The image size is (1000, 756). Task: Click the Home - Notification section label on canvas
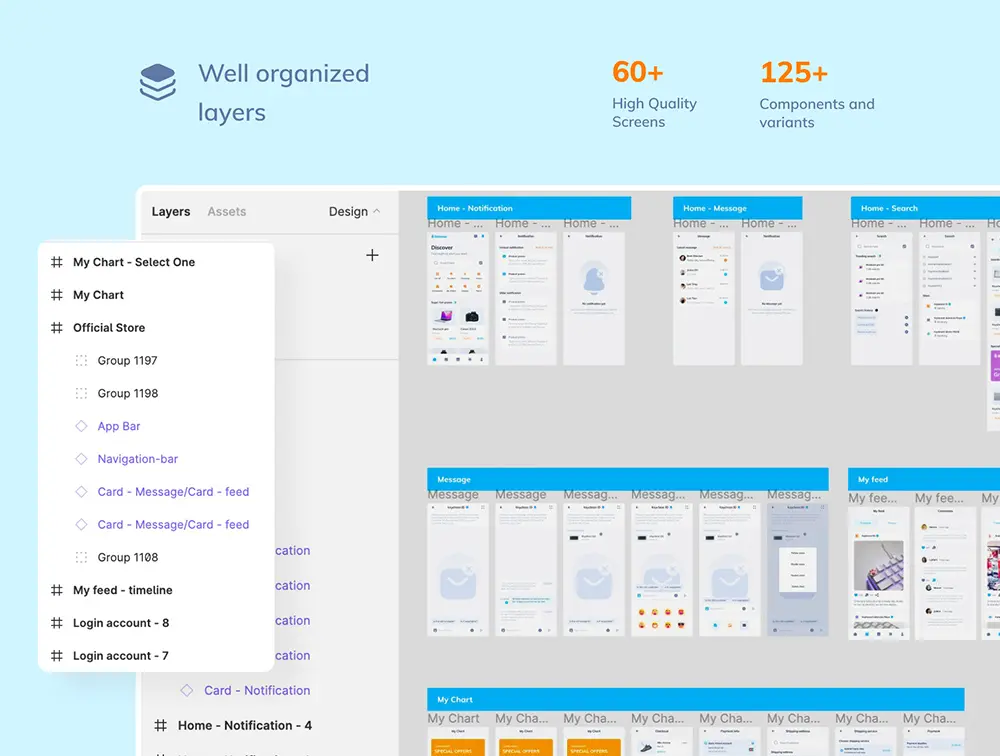pyautogui.click(x=475, y=208)
